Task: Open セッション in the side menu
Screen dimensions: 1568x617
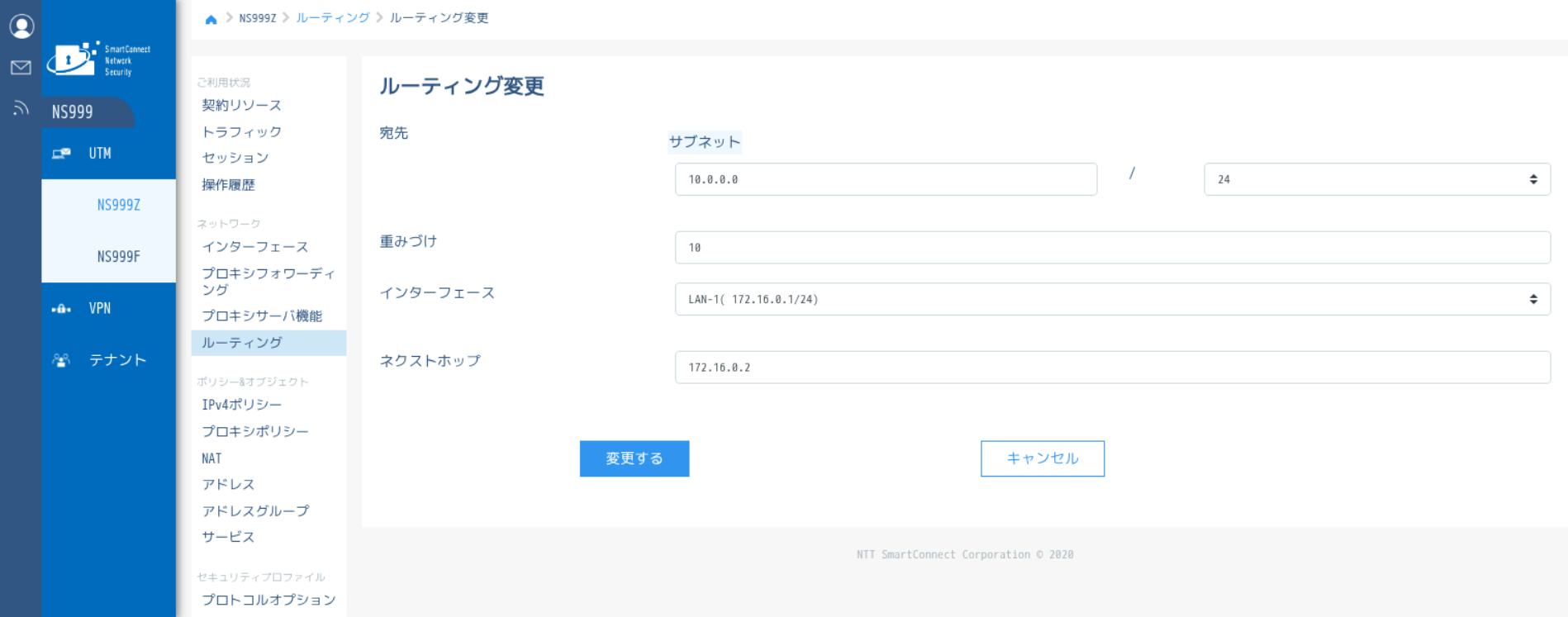Action: click(x=235, y=158)
